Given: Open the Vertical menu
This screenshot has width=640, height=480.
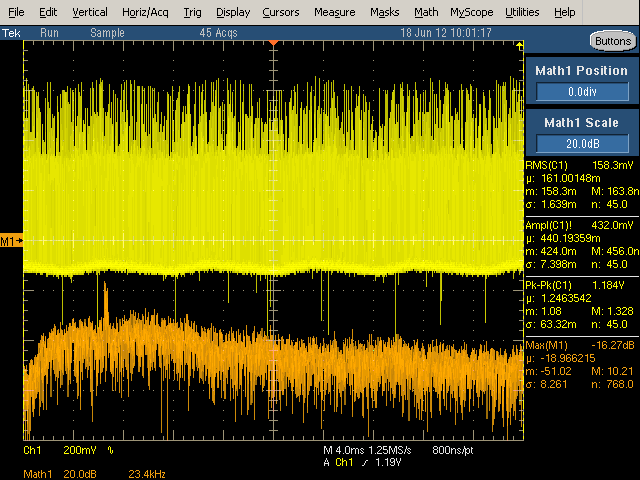Looking at the screenshot, I should (90, 12).
